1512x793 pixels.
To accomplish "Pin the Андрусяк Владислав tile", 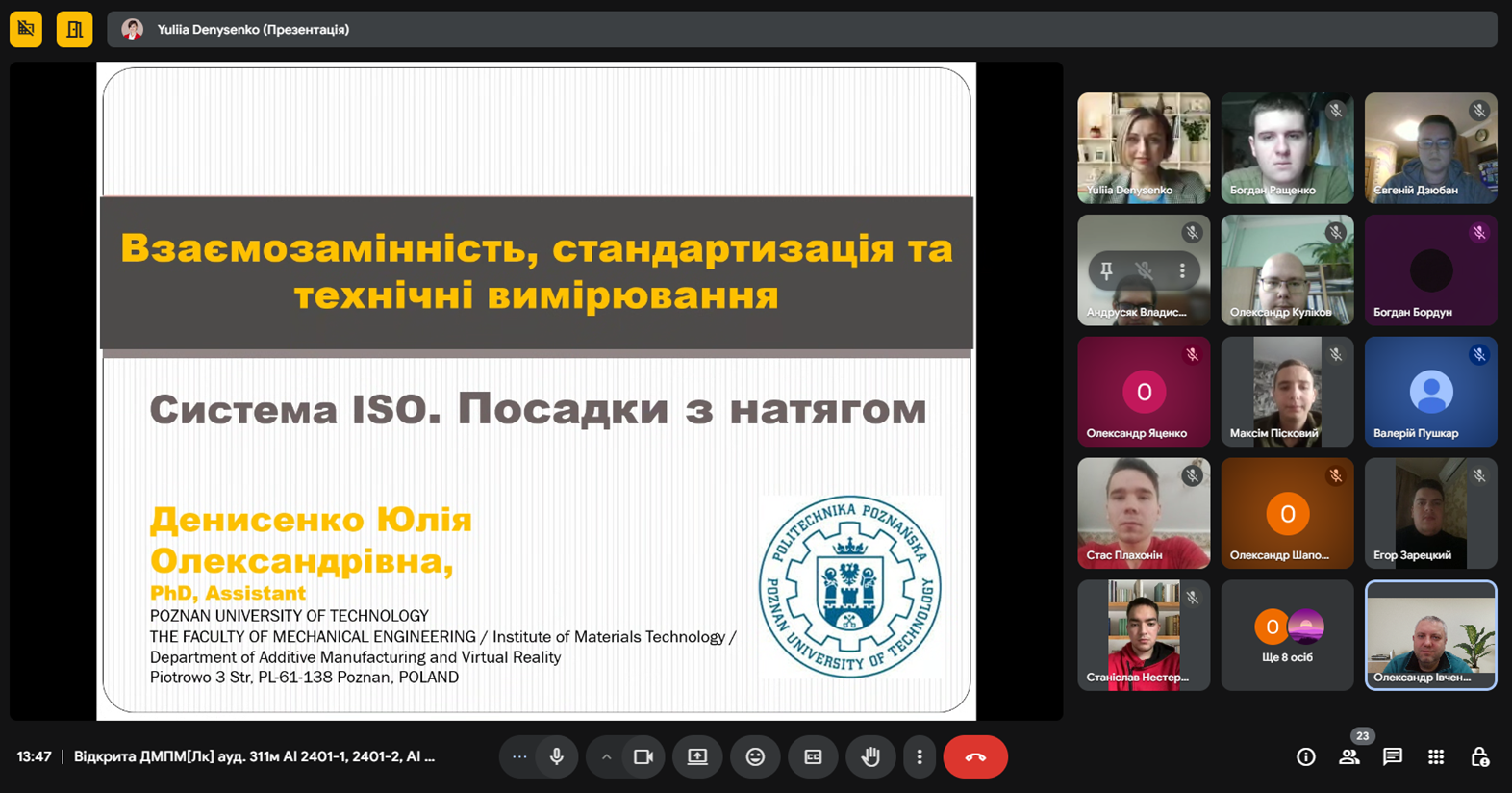I will [x=1106, y=271].
